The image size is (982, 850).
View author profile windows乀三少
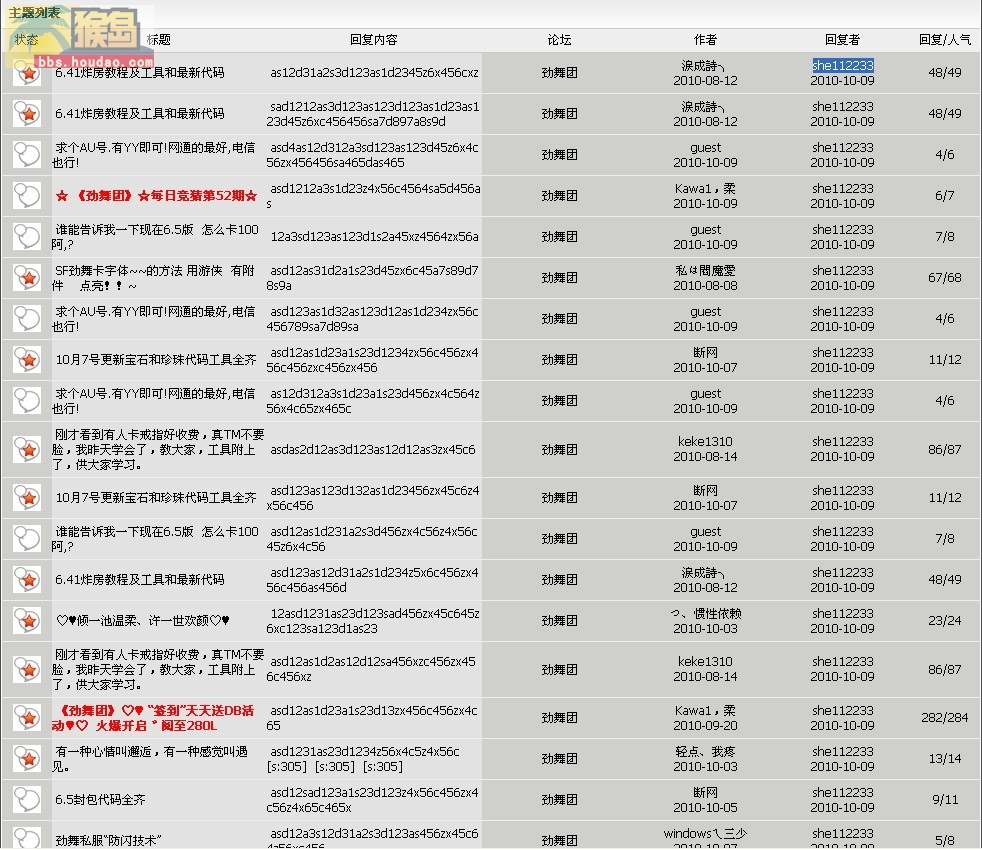point(705,834)
